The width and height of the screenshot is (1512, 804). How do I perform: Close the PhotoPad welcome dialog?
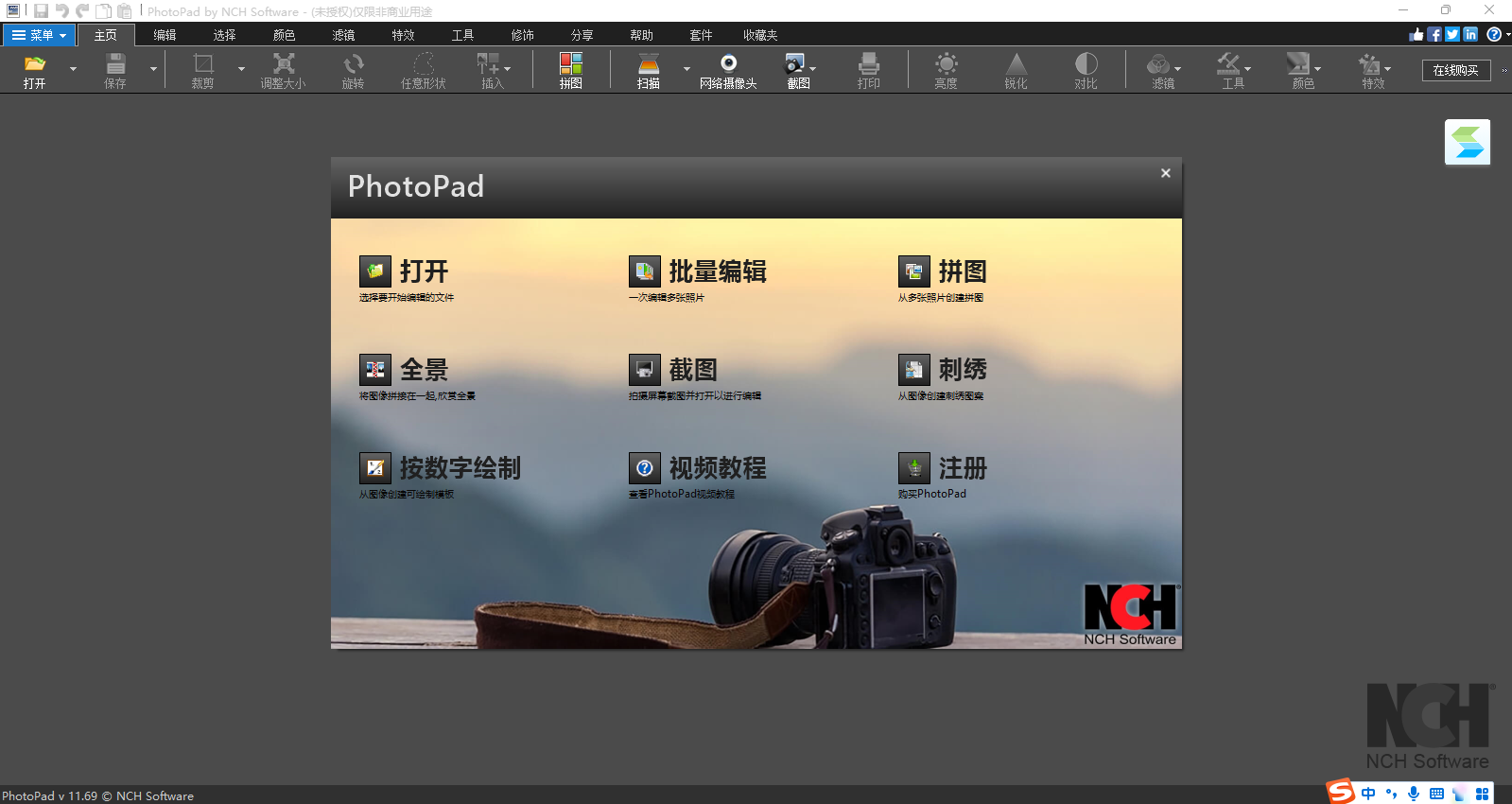(x=1165, y=173)
